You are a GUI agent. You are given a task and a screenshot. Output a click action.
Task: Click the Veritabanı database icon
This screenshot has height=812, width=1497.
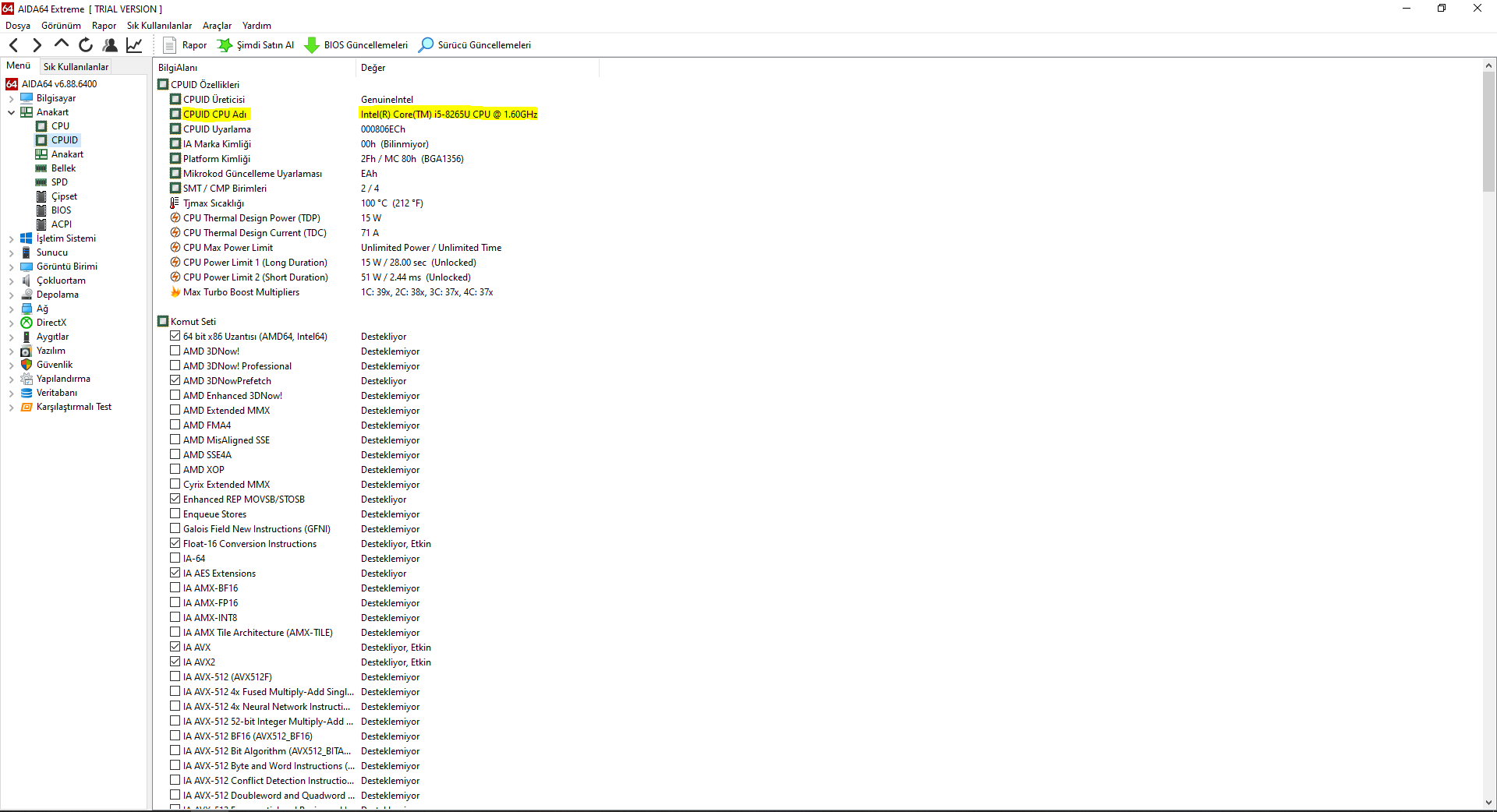click(x=27, y=393)
